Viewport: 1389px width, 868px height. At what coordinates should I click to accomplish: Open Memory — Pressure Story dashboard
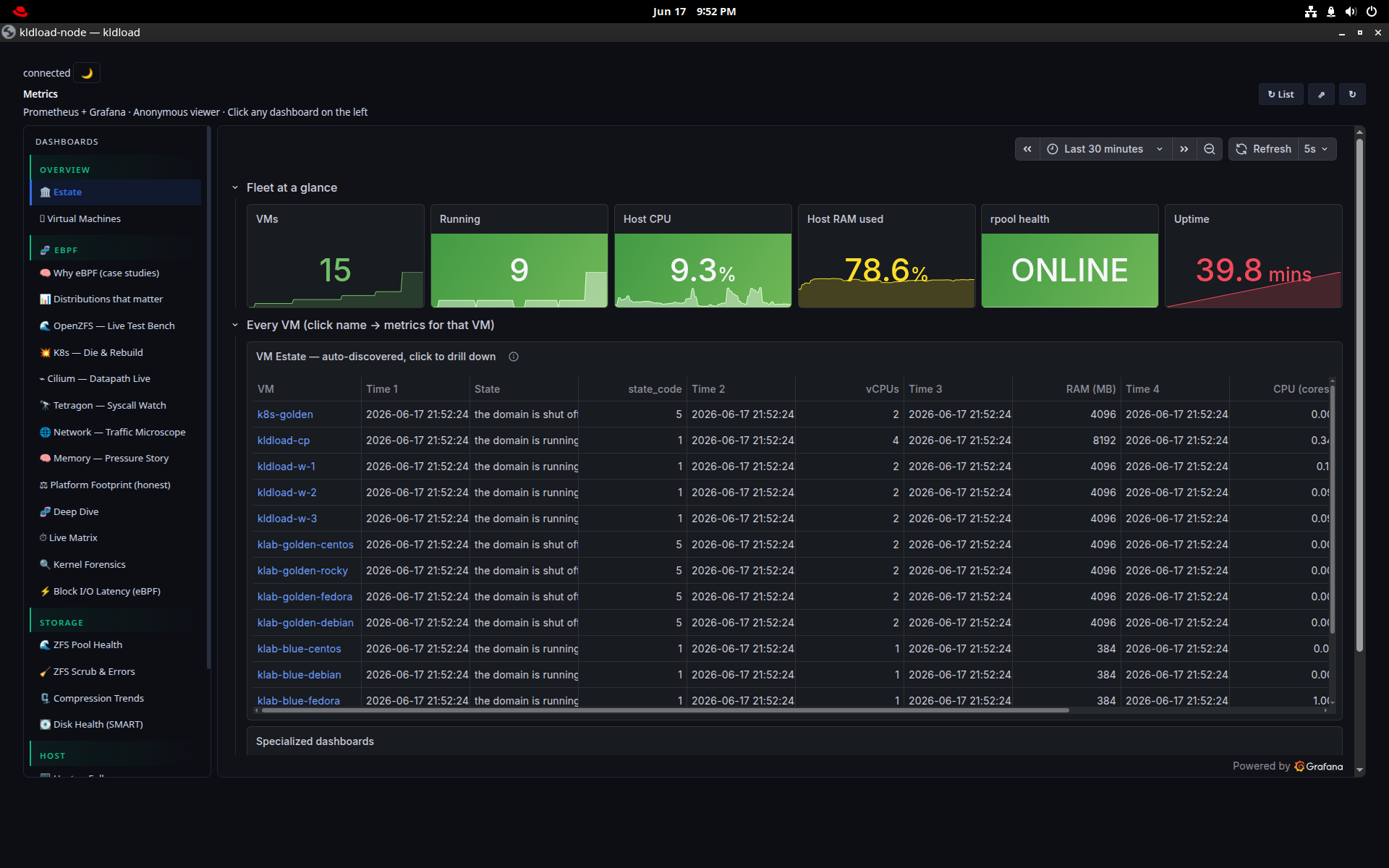(x=116, y=459)
